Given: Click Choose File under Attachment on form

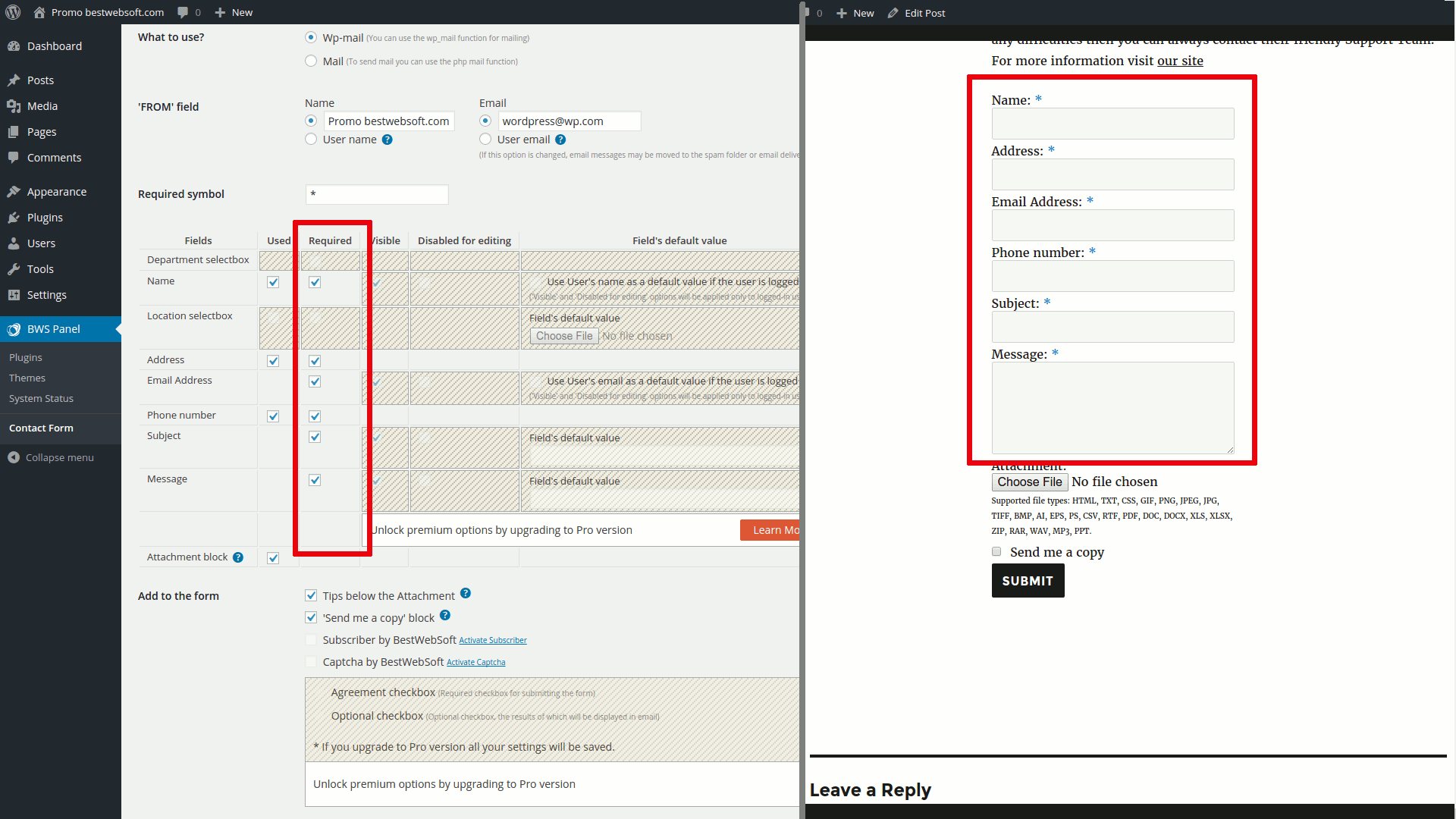Looking at the screenshot, I should [1029, 482].
